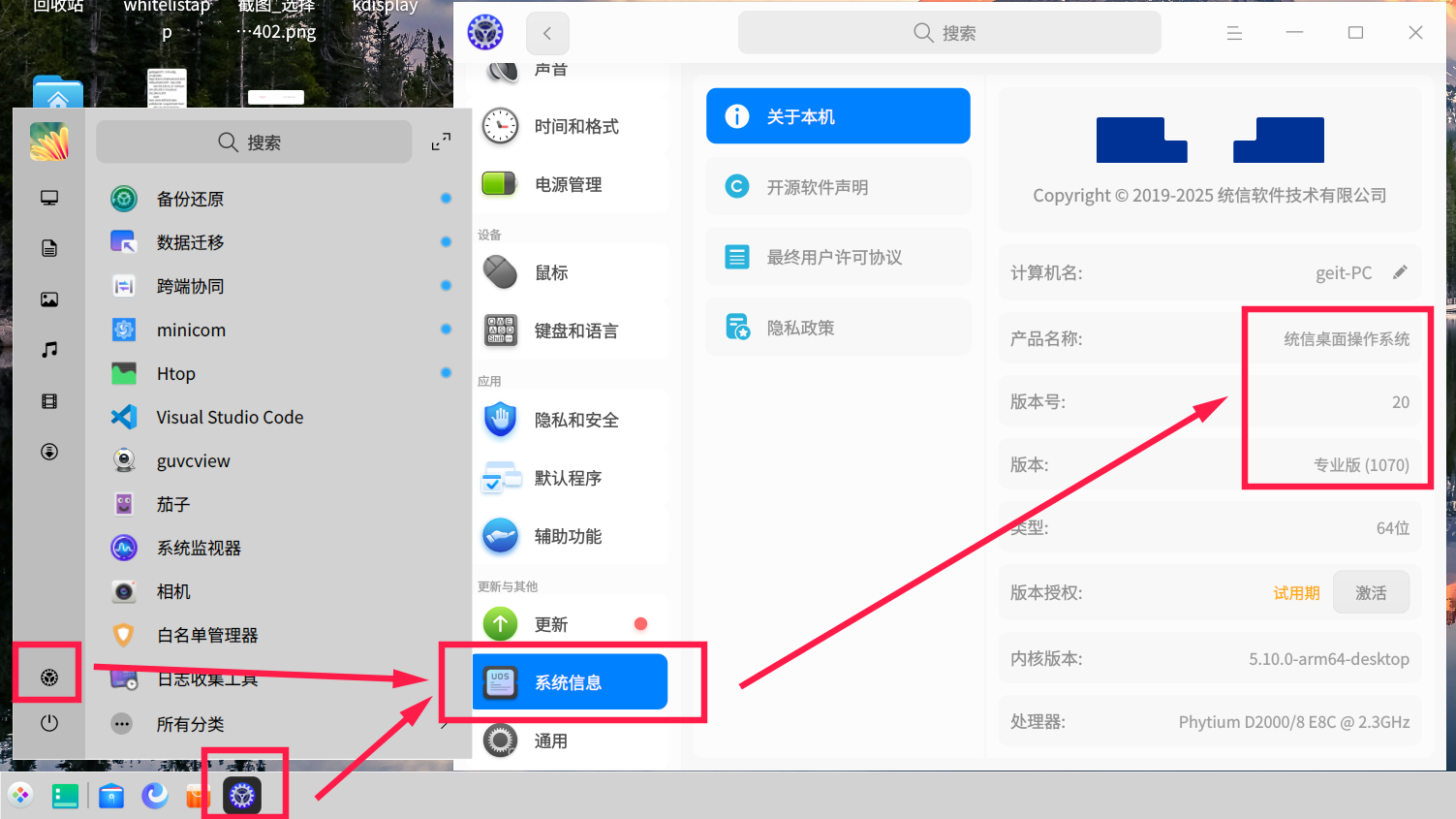Open 键盘和语言 settings
1456x819 pixels.
point(501,330)
